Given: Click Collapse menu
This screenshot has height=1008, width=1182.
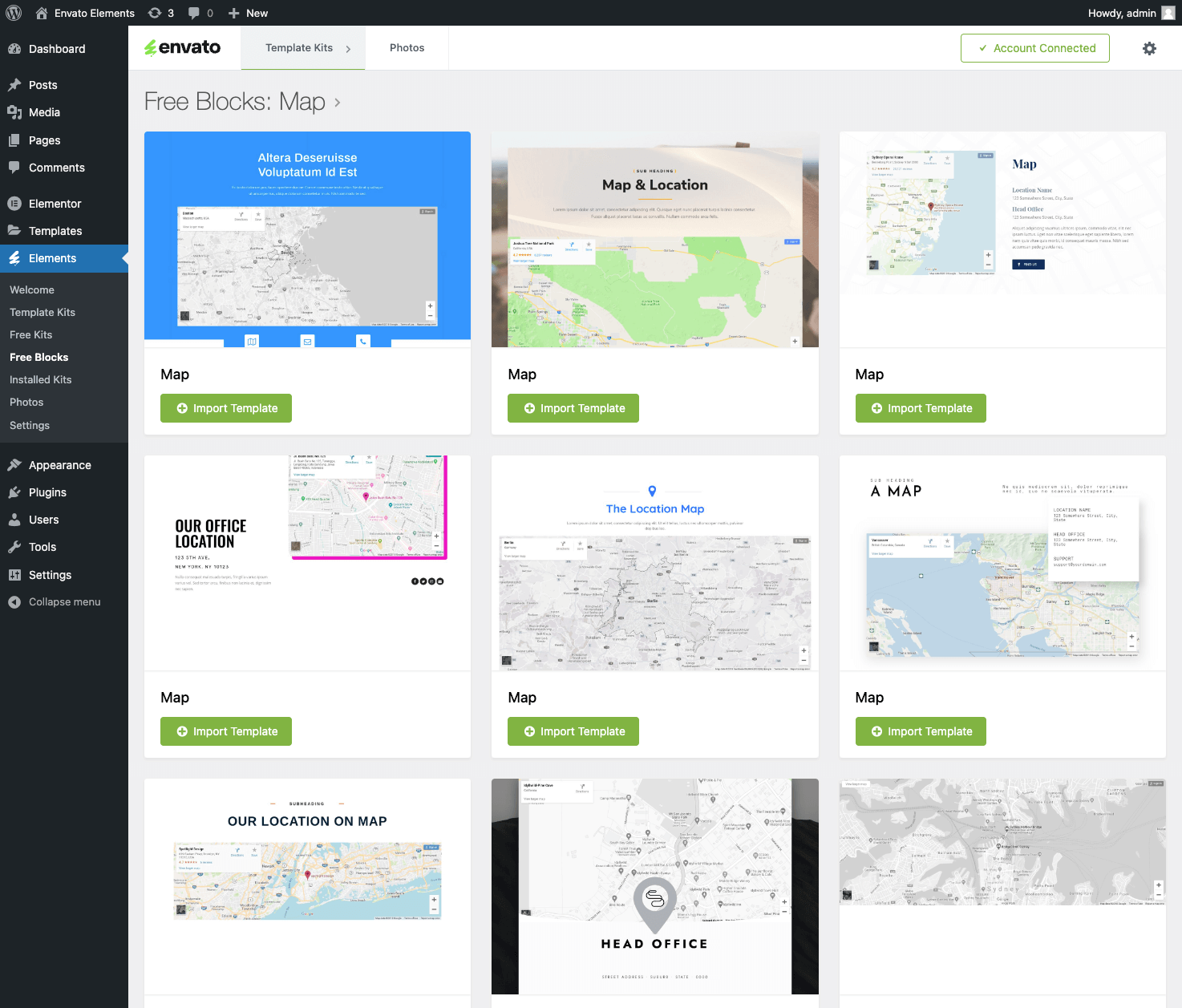Looking at the screenshot, I should [x=64, y=601].
